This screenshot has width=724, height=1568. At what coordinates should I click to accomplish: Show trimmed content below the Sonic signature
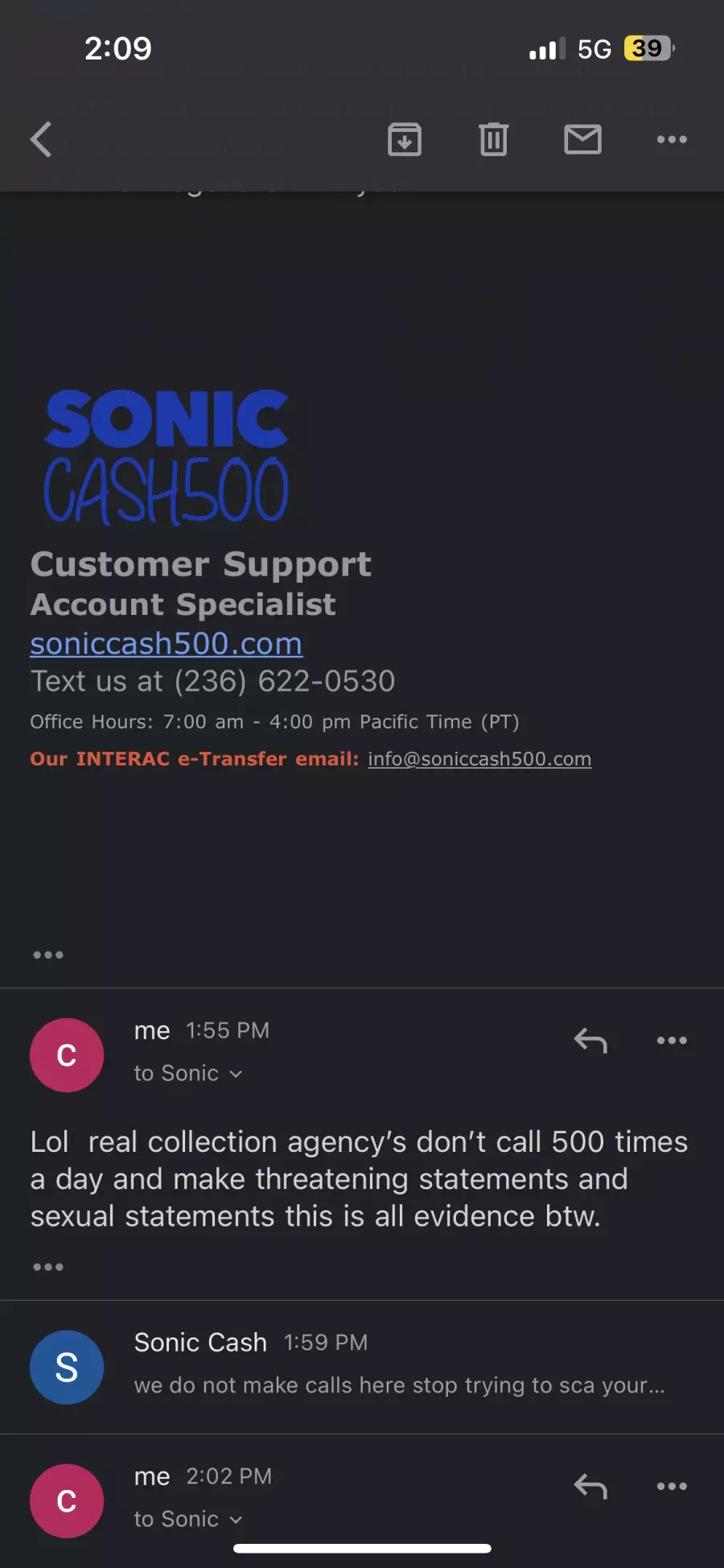coord(48,955)
